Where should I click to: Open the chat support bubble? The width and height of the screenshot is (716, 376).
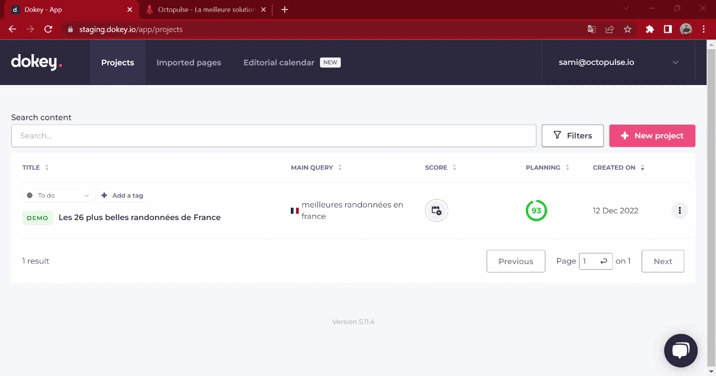pyautogui.click(x=680, y=350)
